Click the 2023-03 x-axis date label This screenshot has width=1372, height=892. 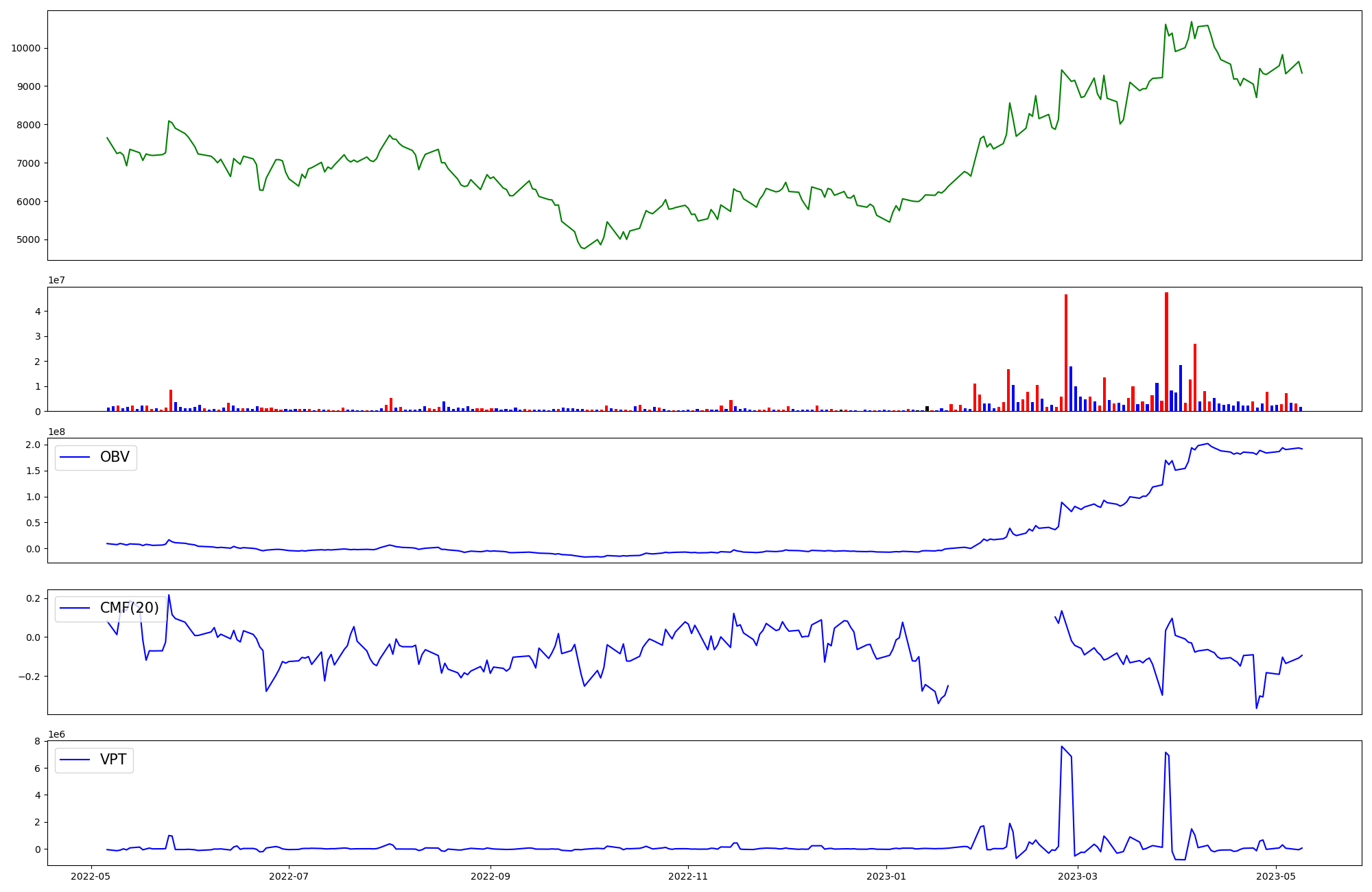1078,876
